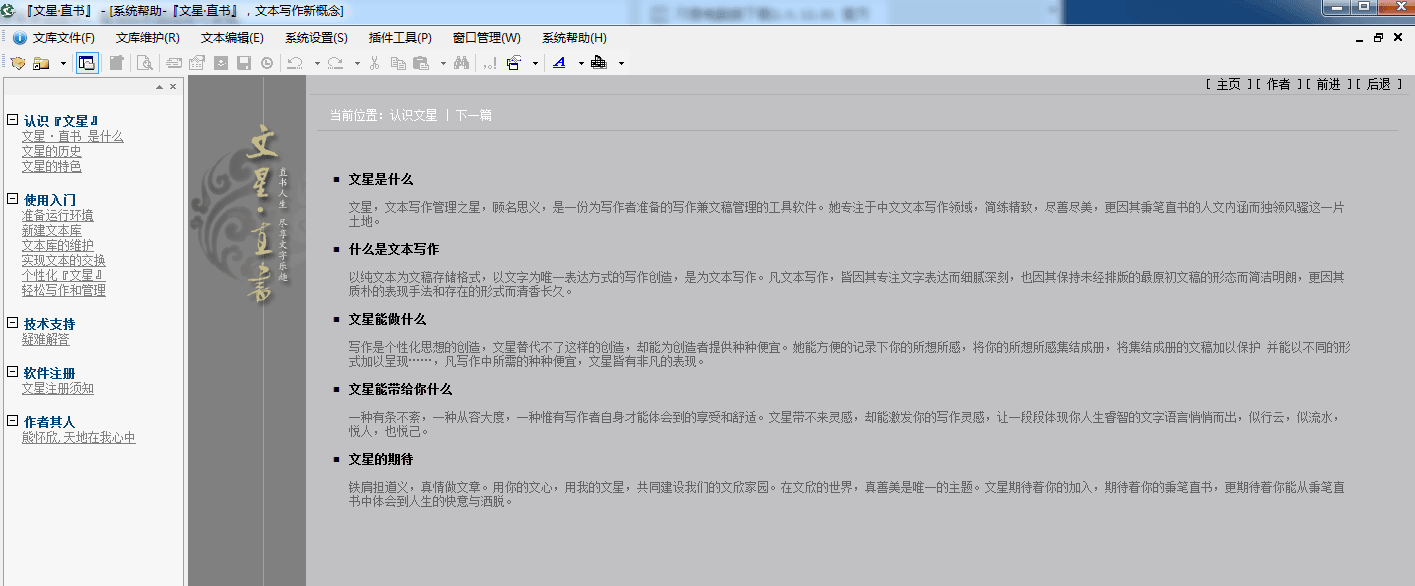Image resolution: width=1415 pixels, height=586 pixels.
Task: Click the 下一篇 next article link
Action: point(474,115)
